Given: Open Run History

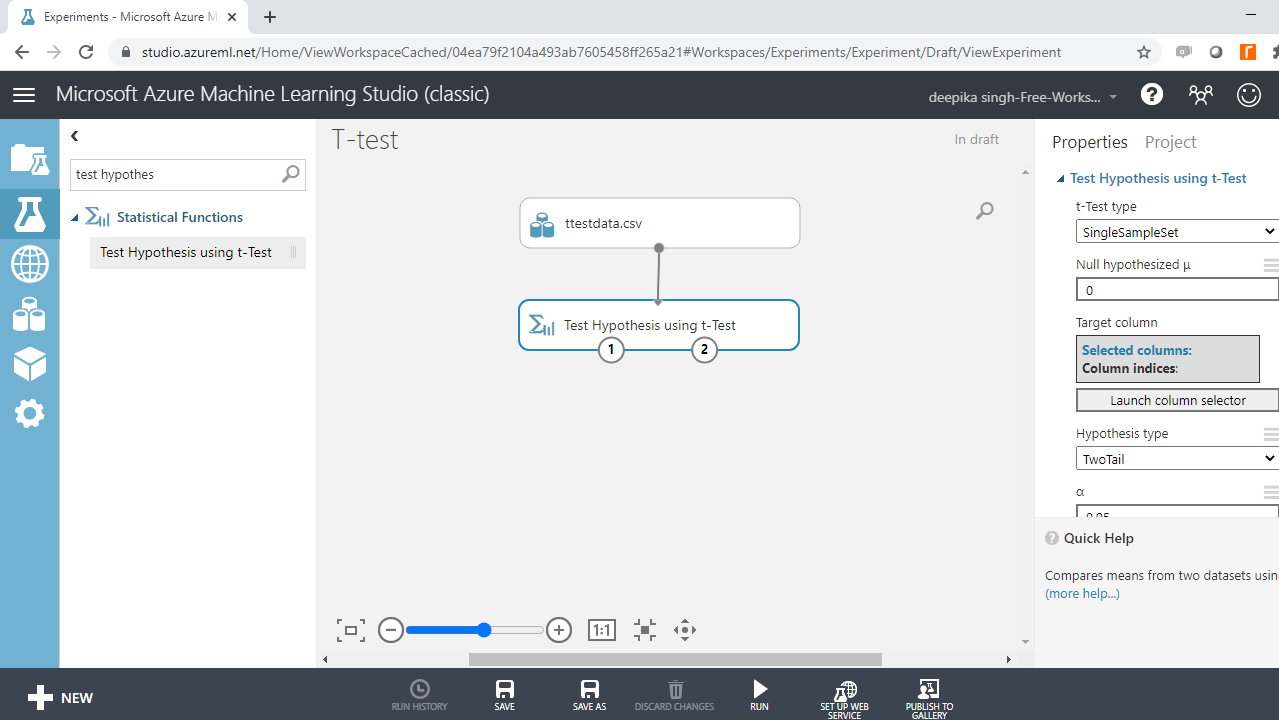Looking at the screenshot, I should [420, 696].
